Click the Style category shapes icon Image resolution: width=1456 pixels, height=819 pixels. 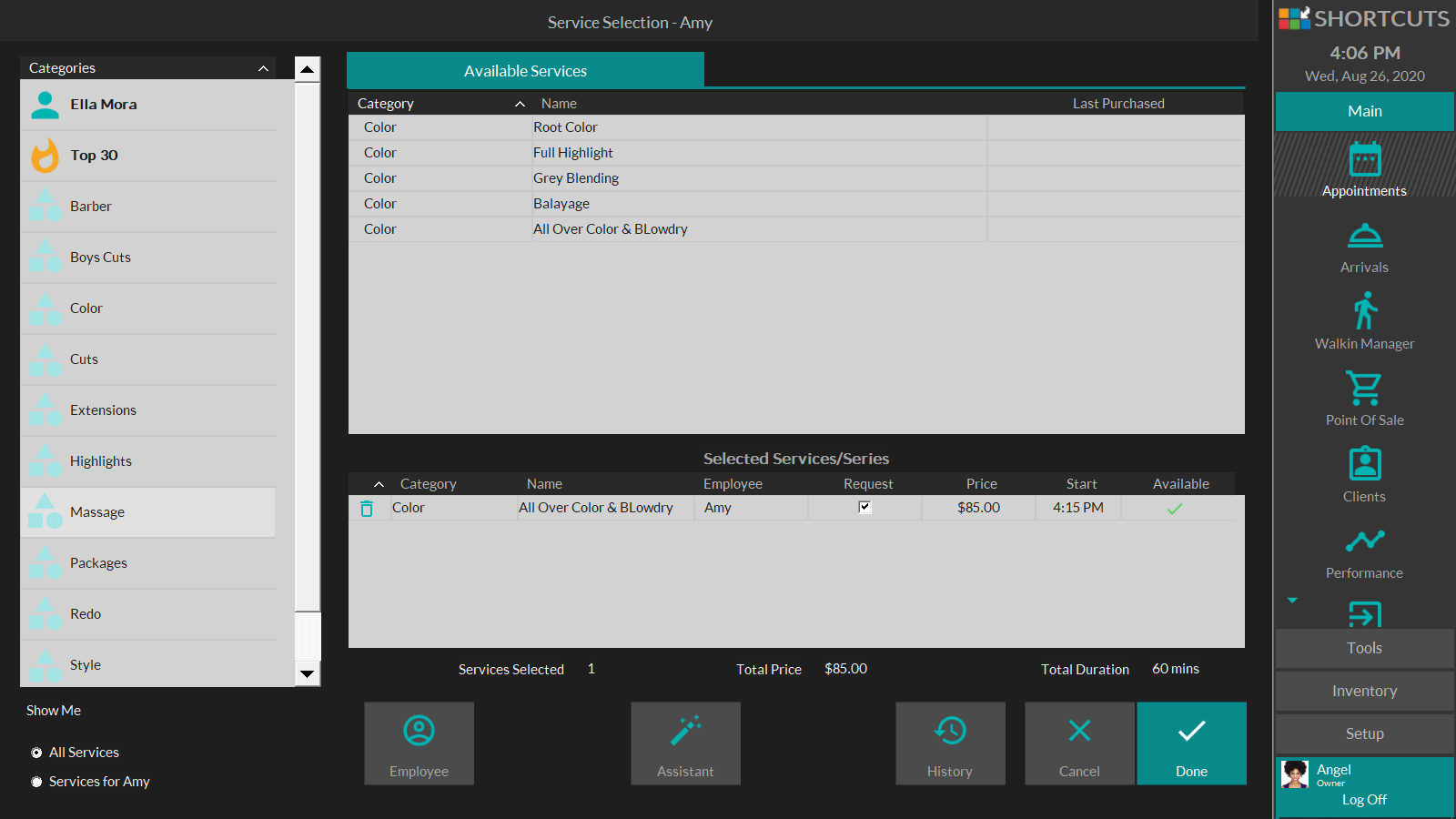[45, 665]
